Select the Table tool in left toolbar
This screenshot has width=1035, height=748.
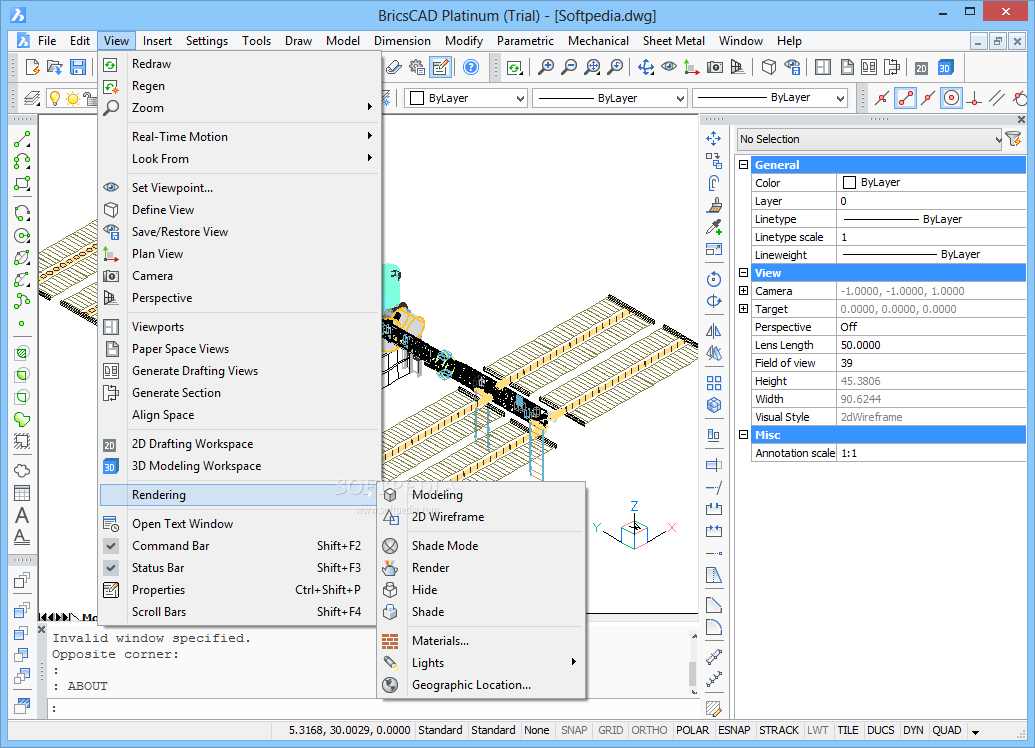[x=22, y=493]
